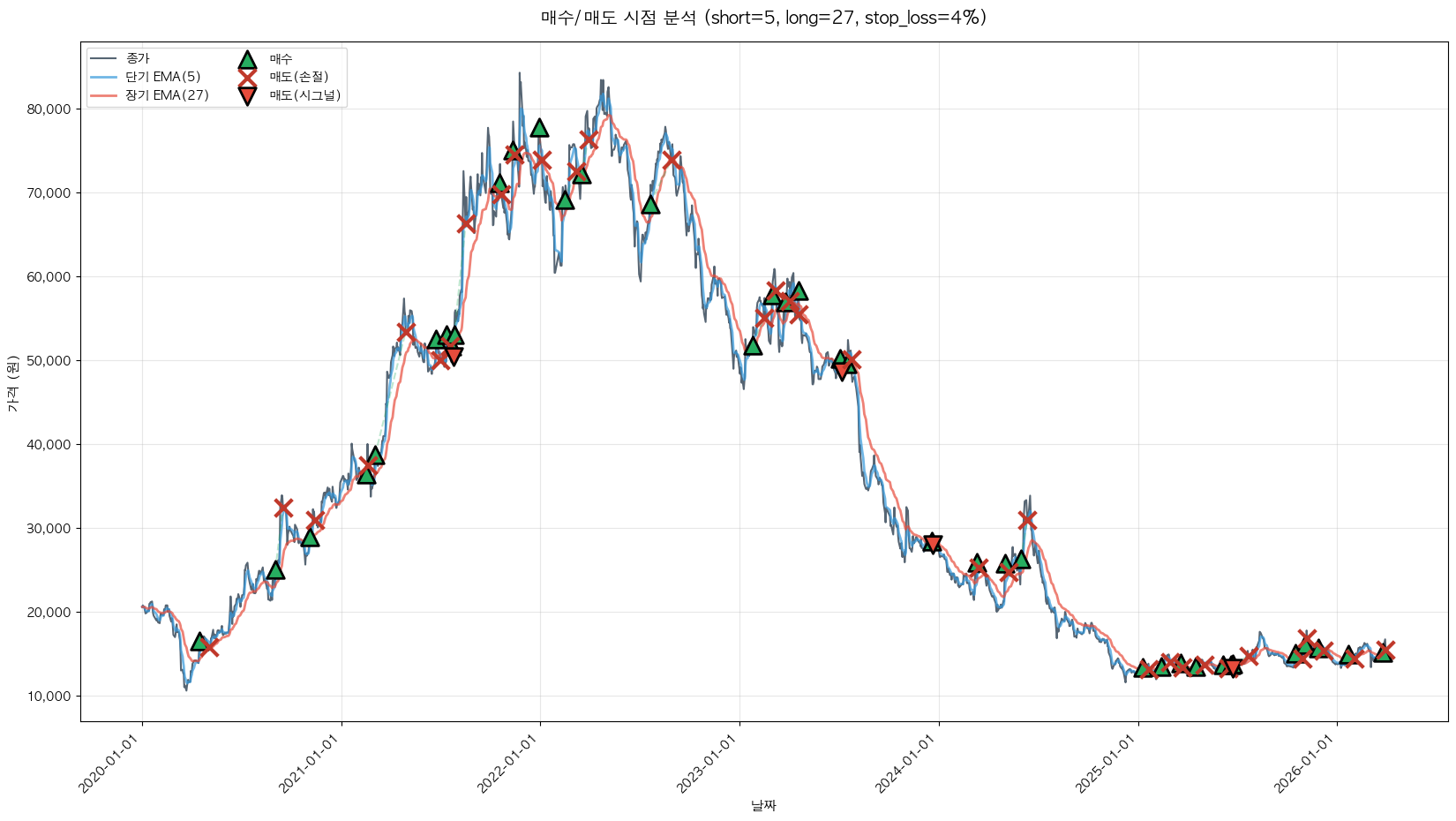
Task: Click the 가격 (원) y-axis label
Action: click(x=12, y=384)
